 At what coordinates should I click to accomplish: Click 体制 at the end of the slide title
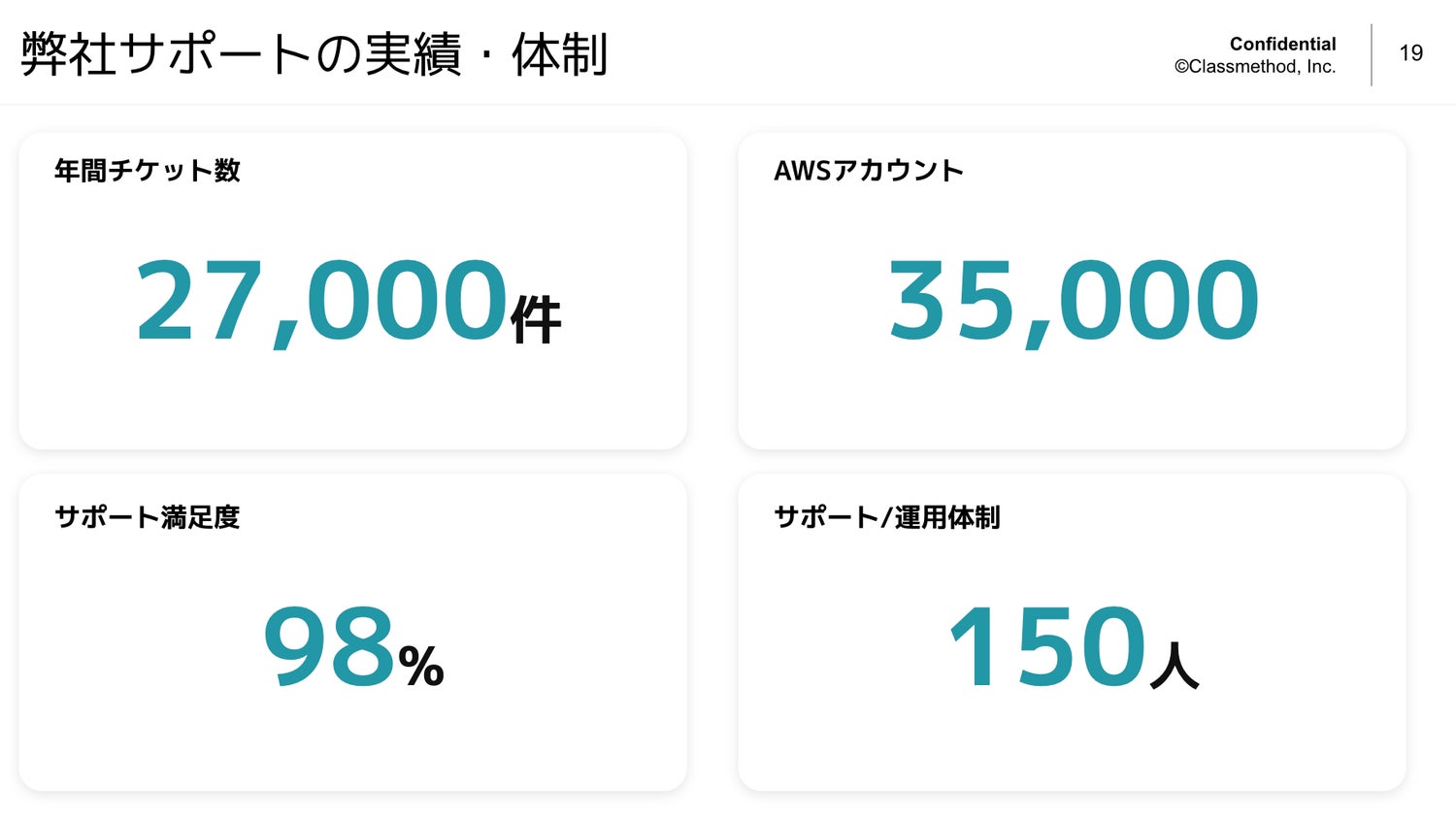(x=560, y=54)
